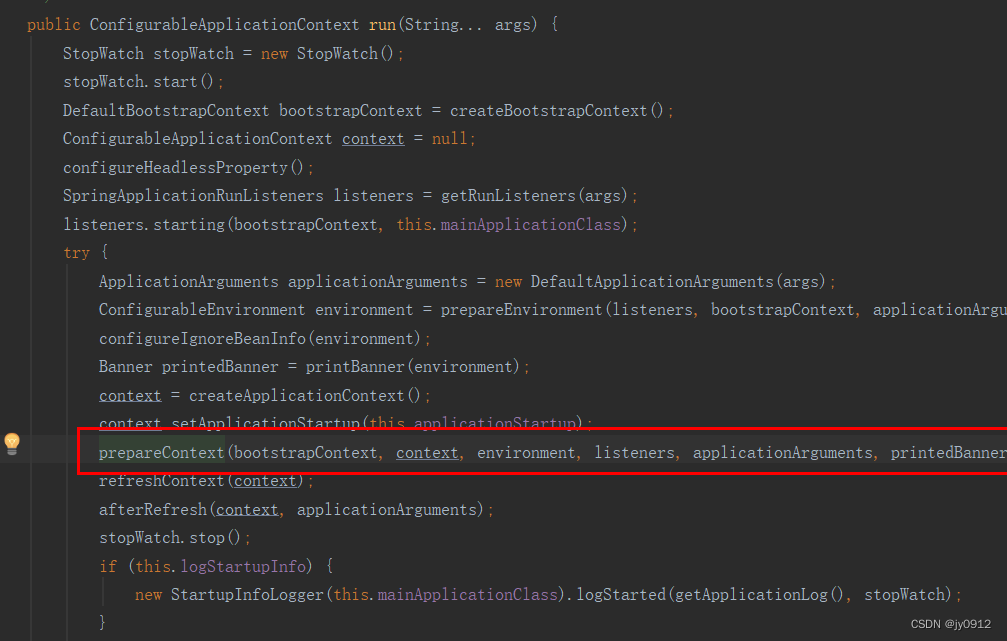This screenshot has width=1007, height=641.
Task: Click the environment argument in prepareContext call
Action: click(x=526, y=453)
